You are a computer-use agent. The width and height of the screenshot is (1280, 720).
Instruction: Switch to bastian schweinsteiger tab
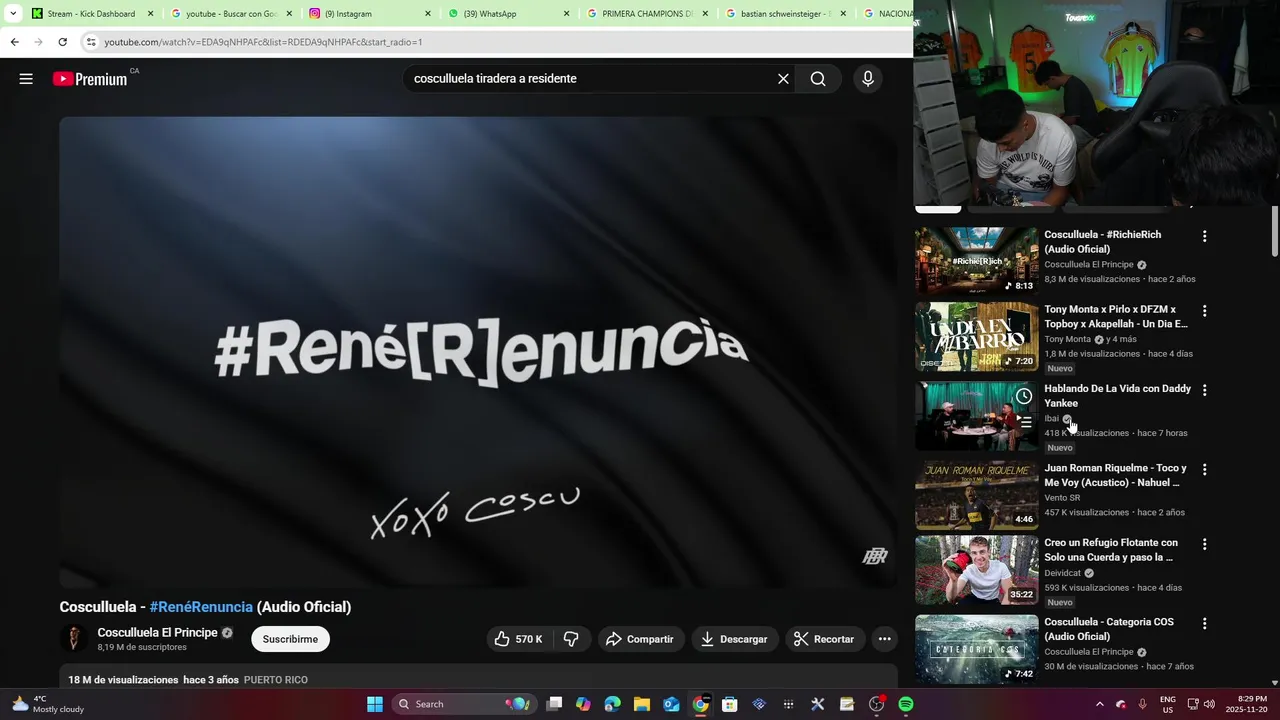pos(787,14)
